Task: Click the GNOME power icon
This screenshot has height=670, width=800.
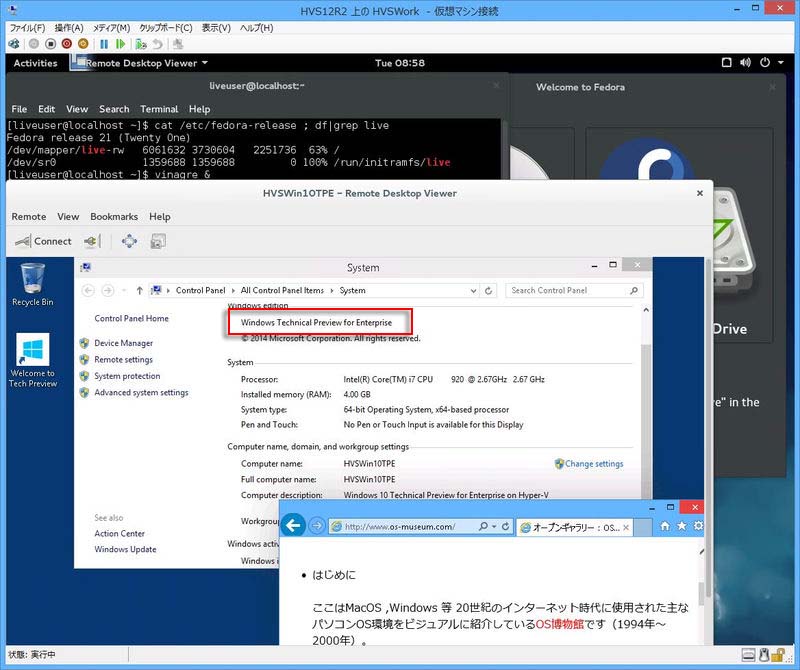Action: click(765, 63)
